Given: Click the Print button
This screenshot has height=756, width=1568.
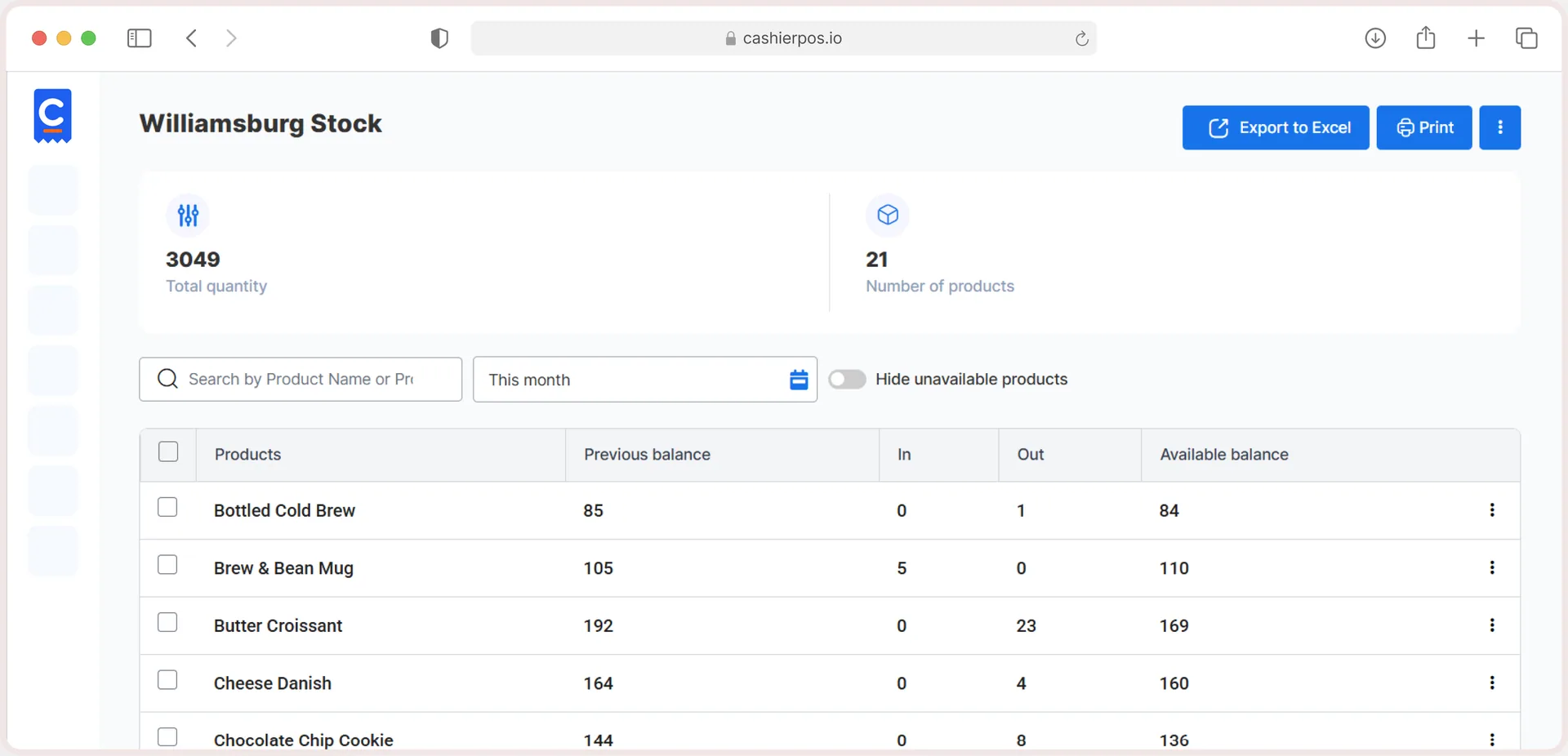Looking at the screenshot, I should [1424, 127].
